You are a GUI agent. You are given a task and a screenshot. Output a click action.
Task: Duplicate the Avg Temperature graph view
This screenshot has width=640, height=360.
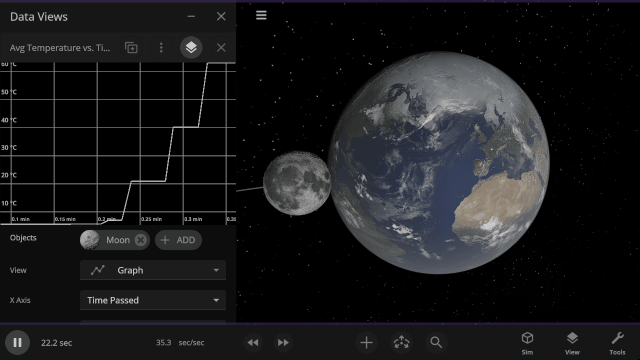131,48
